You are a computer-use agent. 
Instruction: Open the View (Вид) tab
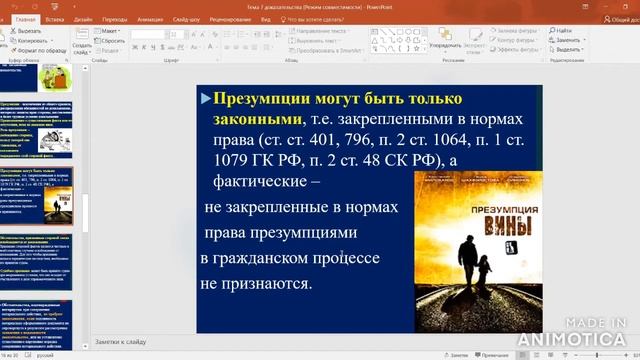pos(265,19)
